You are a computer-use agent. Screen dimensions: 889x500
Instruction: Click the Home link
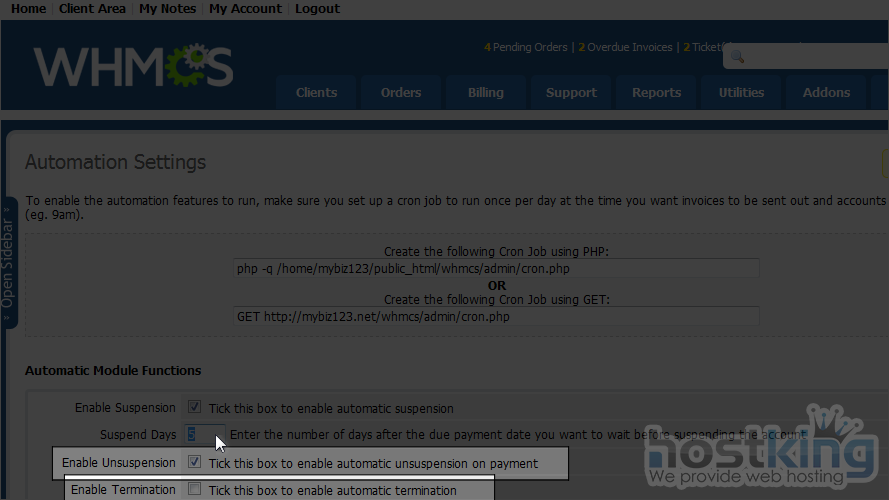point(28,9)
